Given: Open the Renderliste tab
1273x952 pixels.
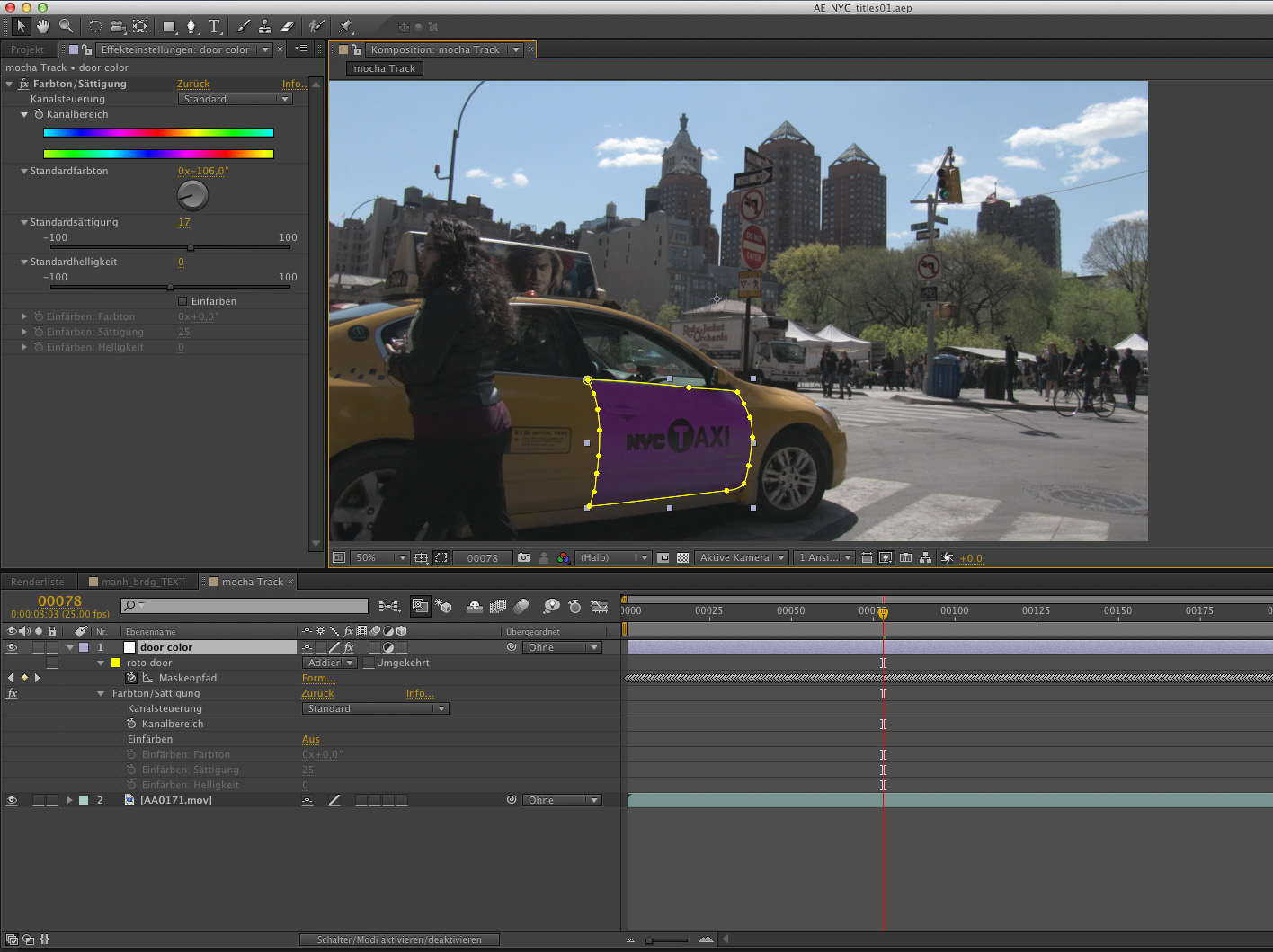Looking at the screenshot, I should pos(37,582).
